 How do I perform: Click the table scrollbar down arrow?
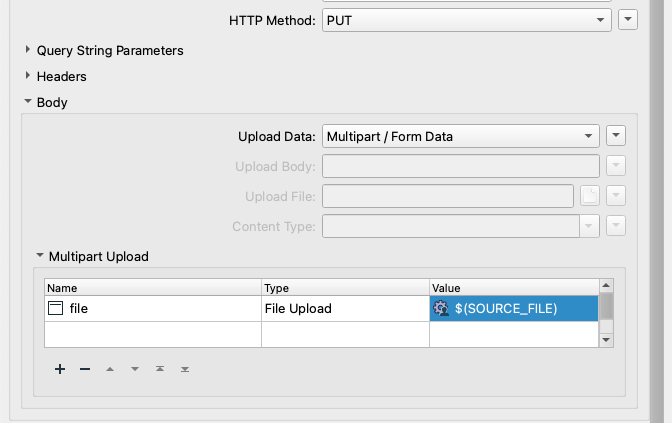[606, 340]
